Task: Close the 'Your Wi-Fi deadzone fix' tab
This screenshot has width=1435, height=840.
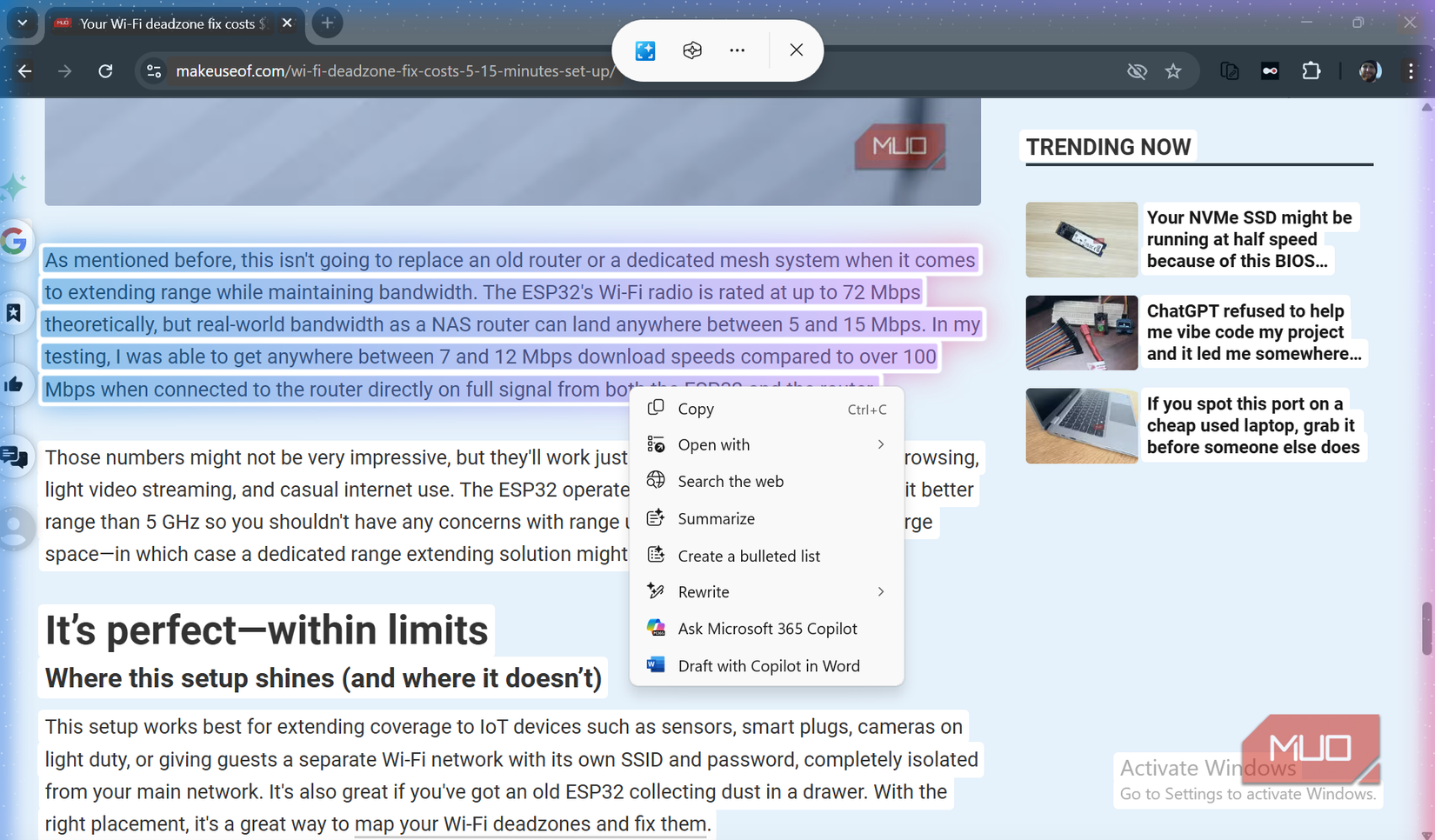Action: coord(287,23)
